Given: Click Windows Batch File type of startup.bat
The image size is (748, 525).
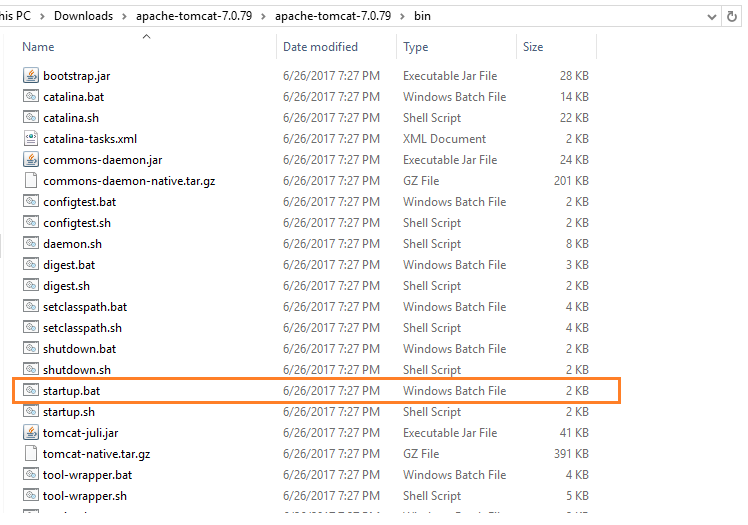Looking at the screenshot, I should click(454, 391).
